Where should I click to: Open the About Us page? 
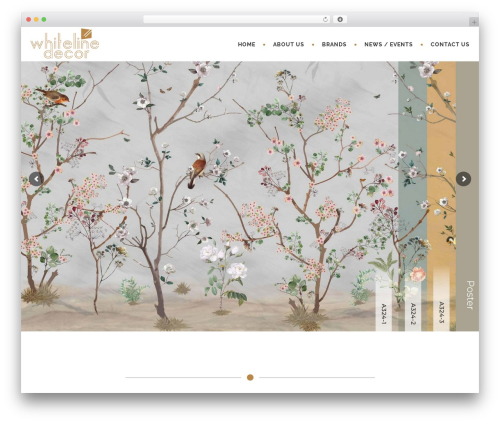pyautogui.click(x=288, y=44)
